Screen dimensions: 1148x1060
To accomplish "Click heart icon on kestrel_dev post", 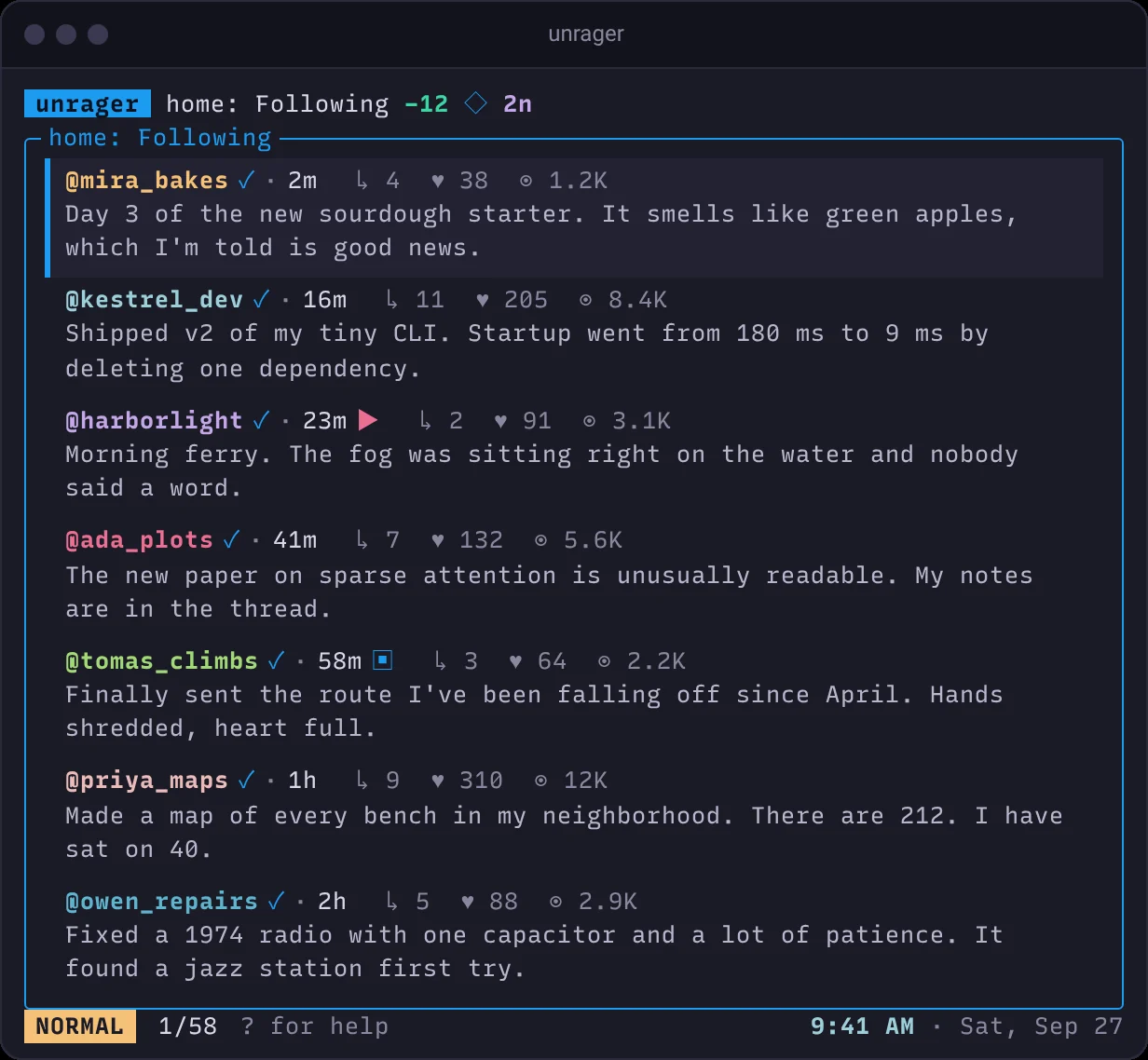I will click(x=482, y=300).
